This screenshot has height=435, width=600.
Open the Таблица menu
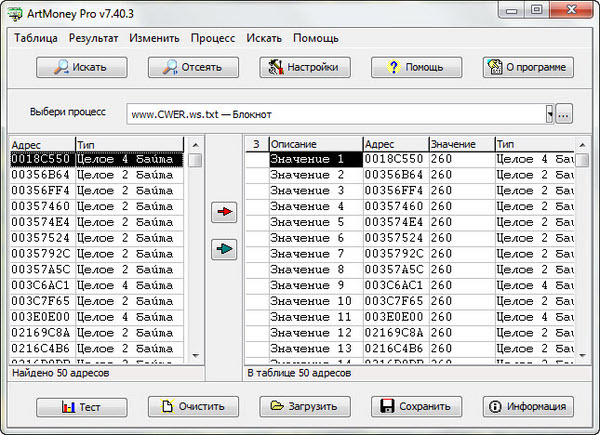(x=36, y=38)
